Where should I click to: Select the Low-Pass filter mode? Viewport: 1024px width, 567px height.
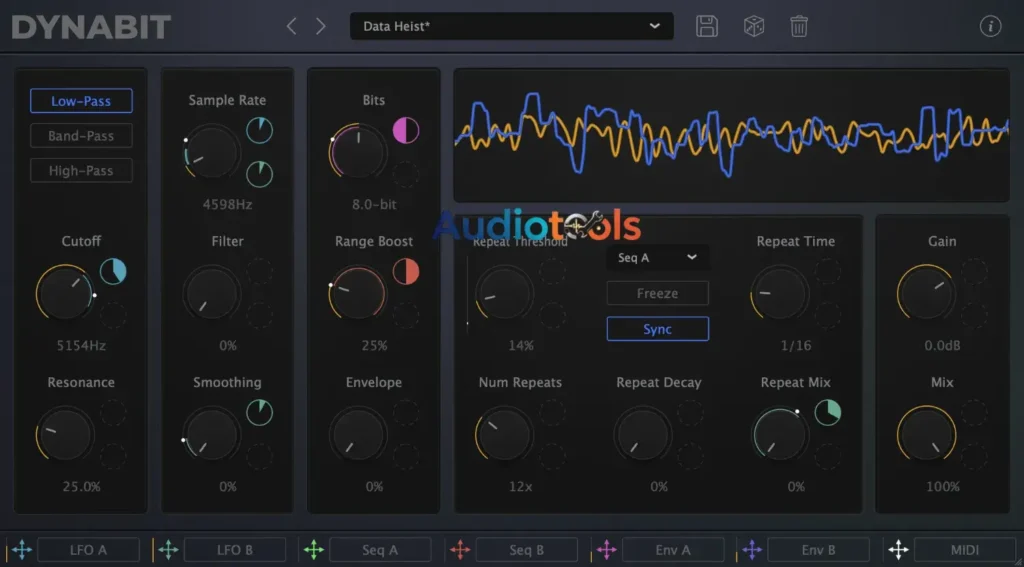pyautogui.click(x=81, y=101)
